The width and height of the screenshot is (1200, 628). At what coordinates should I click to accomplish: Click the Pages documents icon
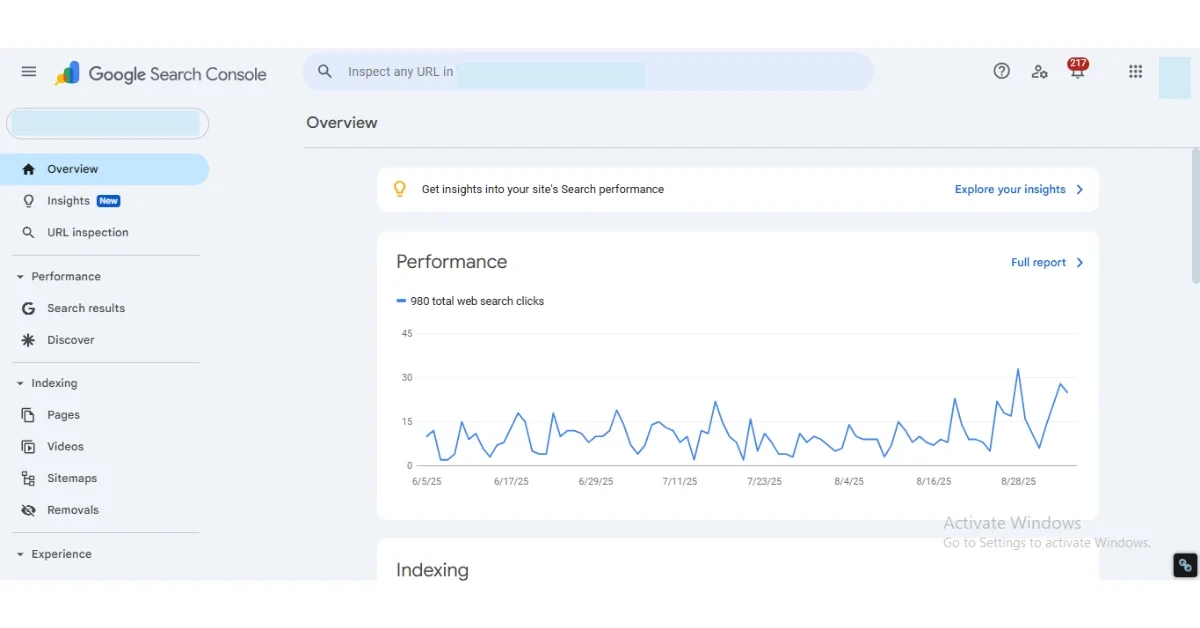[x=28, y=415]
